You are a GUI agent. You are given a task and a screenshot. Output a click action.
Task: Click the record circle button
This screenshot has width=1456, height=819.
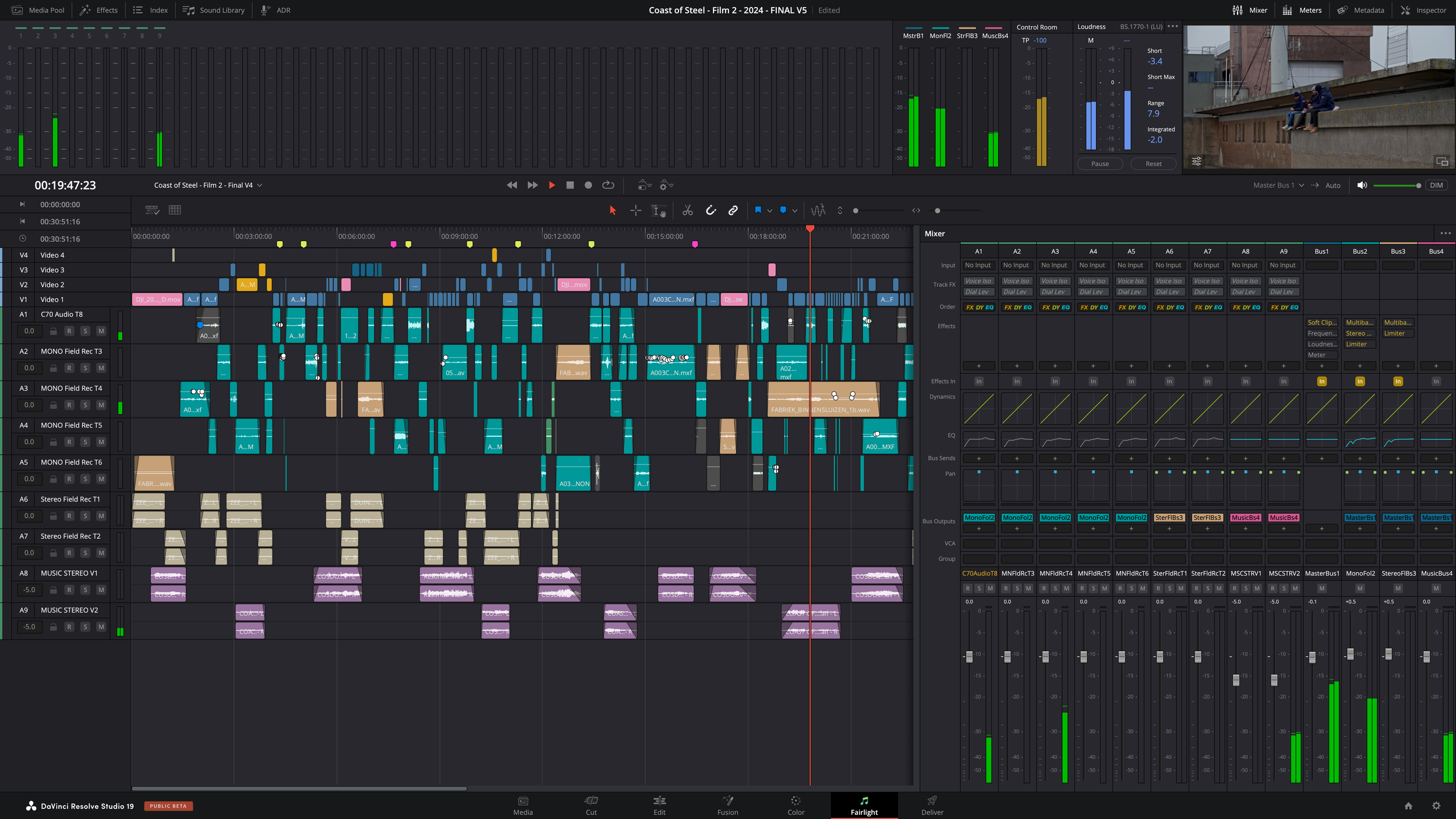[x=588, y=185]
